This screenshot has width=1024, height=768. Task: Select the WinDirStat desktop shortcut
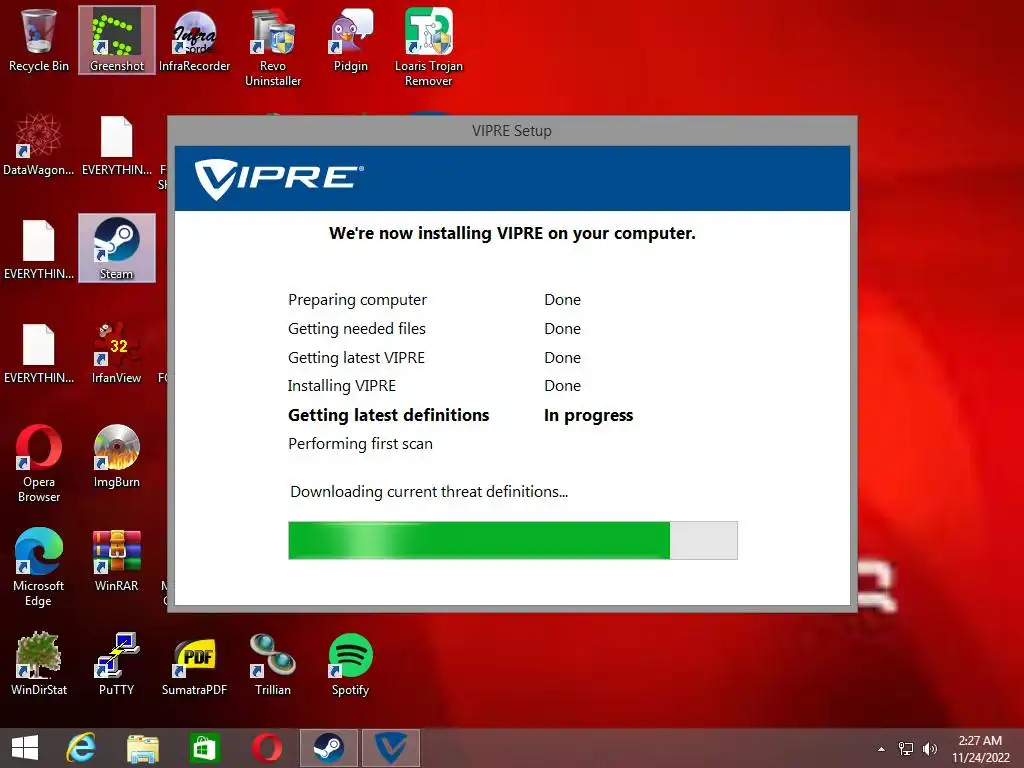(39, 664)
